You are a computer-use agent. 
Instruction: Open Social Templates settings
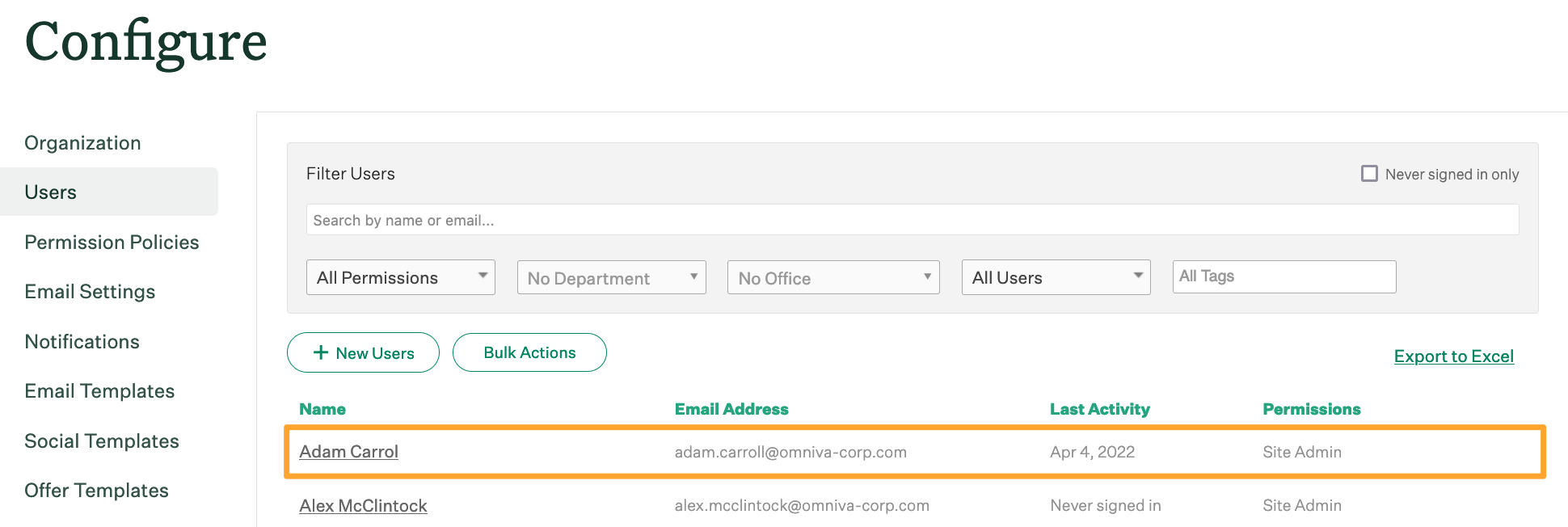click(x=102, y=441)
